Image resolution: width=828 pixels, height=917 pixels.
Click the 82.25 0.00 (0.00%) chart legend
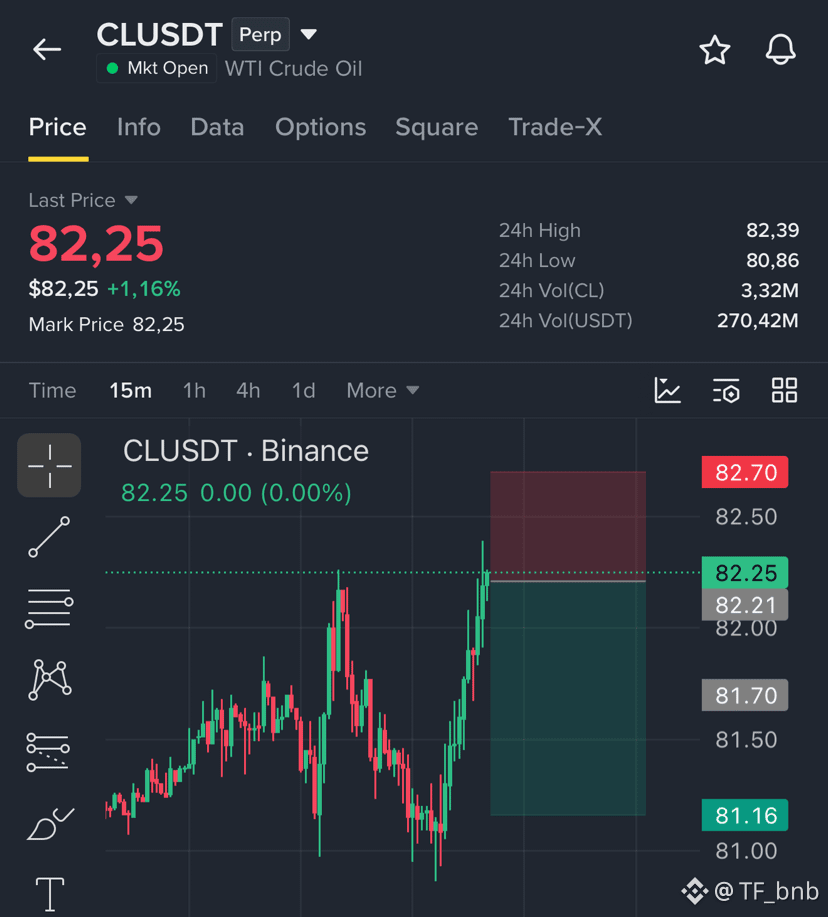coord(236,492)
